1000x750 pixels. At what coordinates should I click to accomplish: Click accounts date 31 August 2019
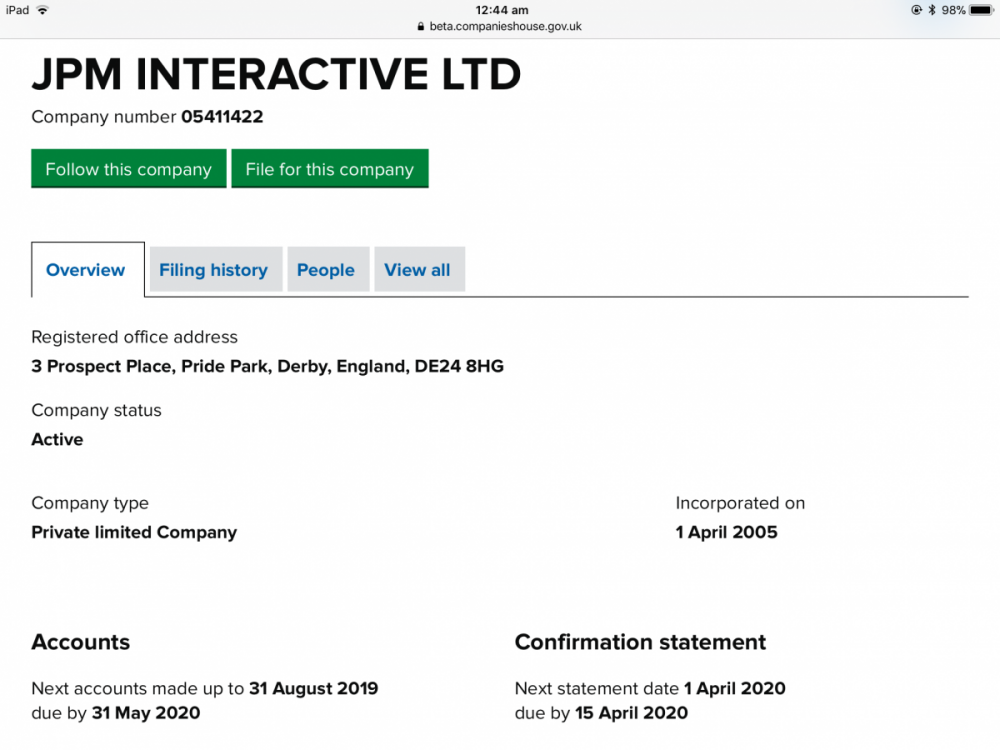[313, 688]
